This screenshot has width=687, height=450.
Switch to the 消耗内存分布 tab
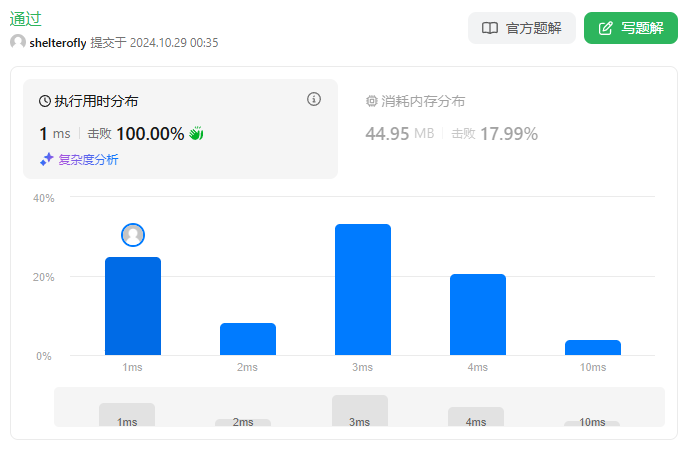pos(423,101)
